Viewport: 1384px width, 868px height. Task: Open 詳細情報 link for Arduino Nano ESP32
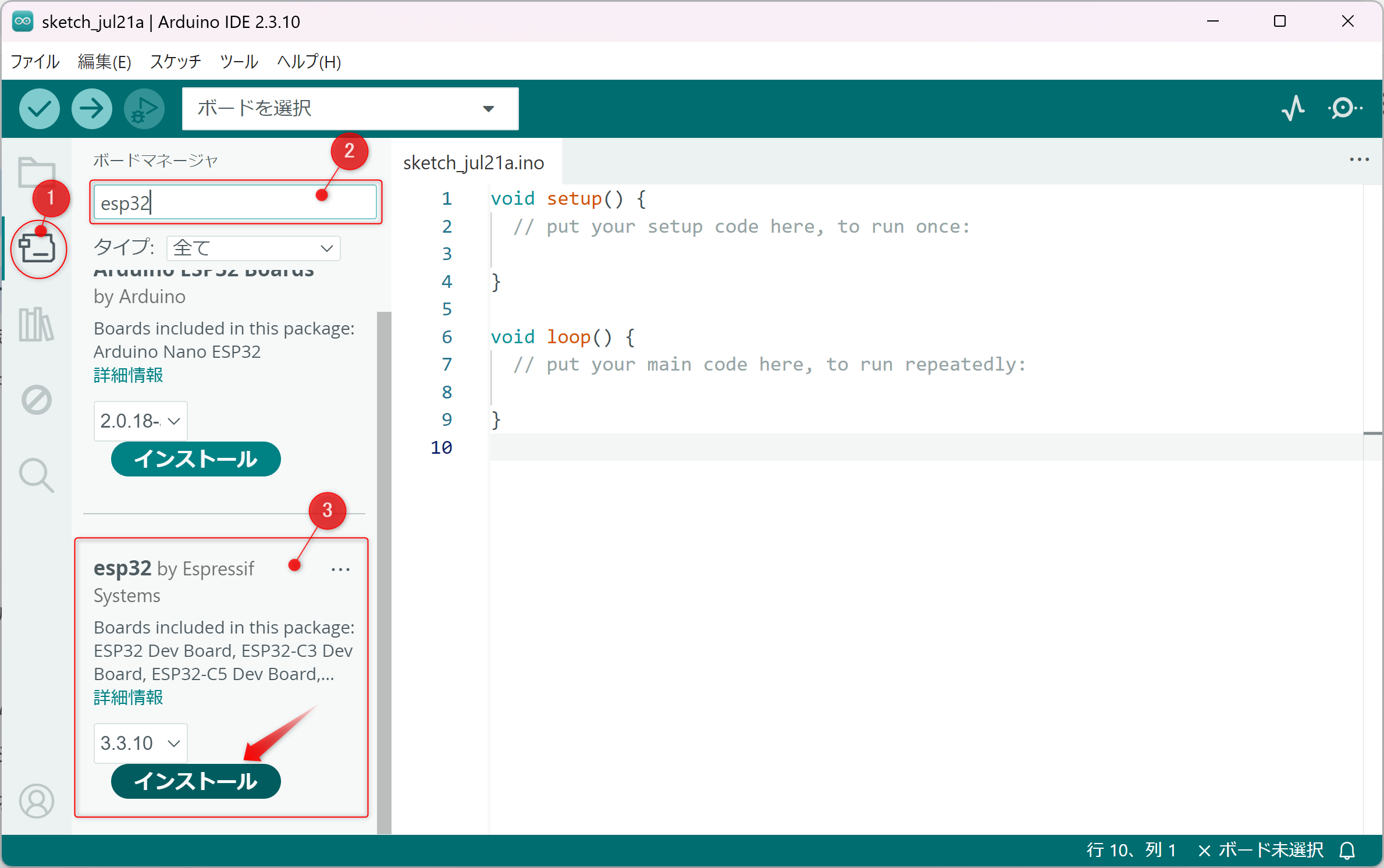(x=129, y=375)
